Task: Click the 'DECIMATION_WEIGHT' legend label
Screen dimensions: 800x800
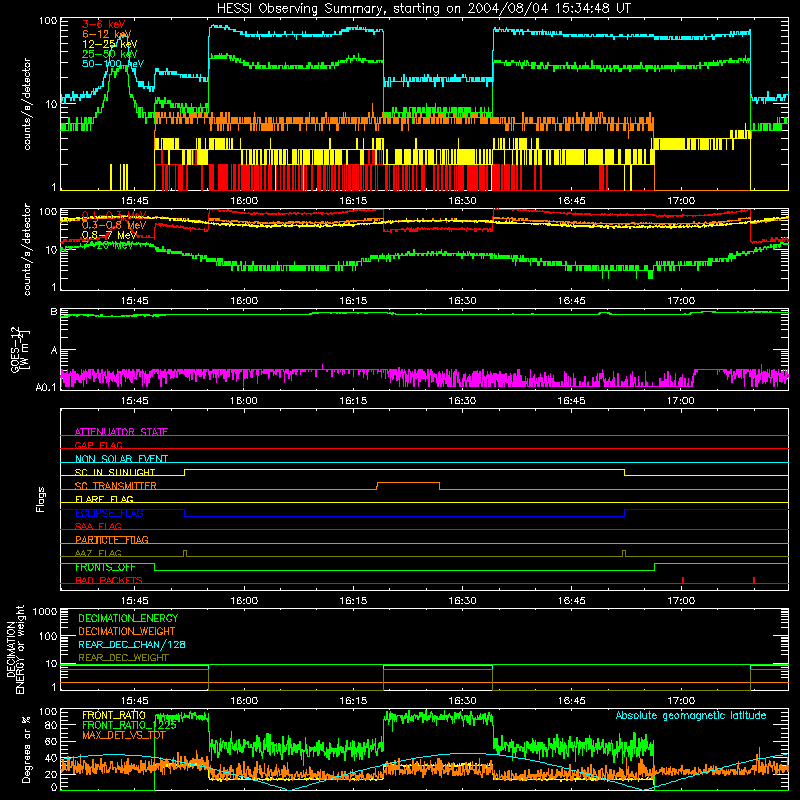Action: [x=127, y=631]
